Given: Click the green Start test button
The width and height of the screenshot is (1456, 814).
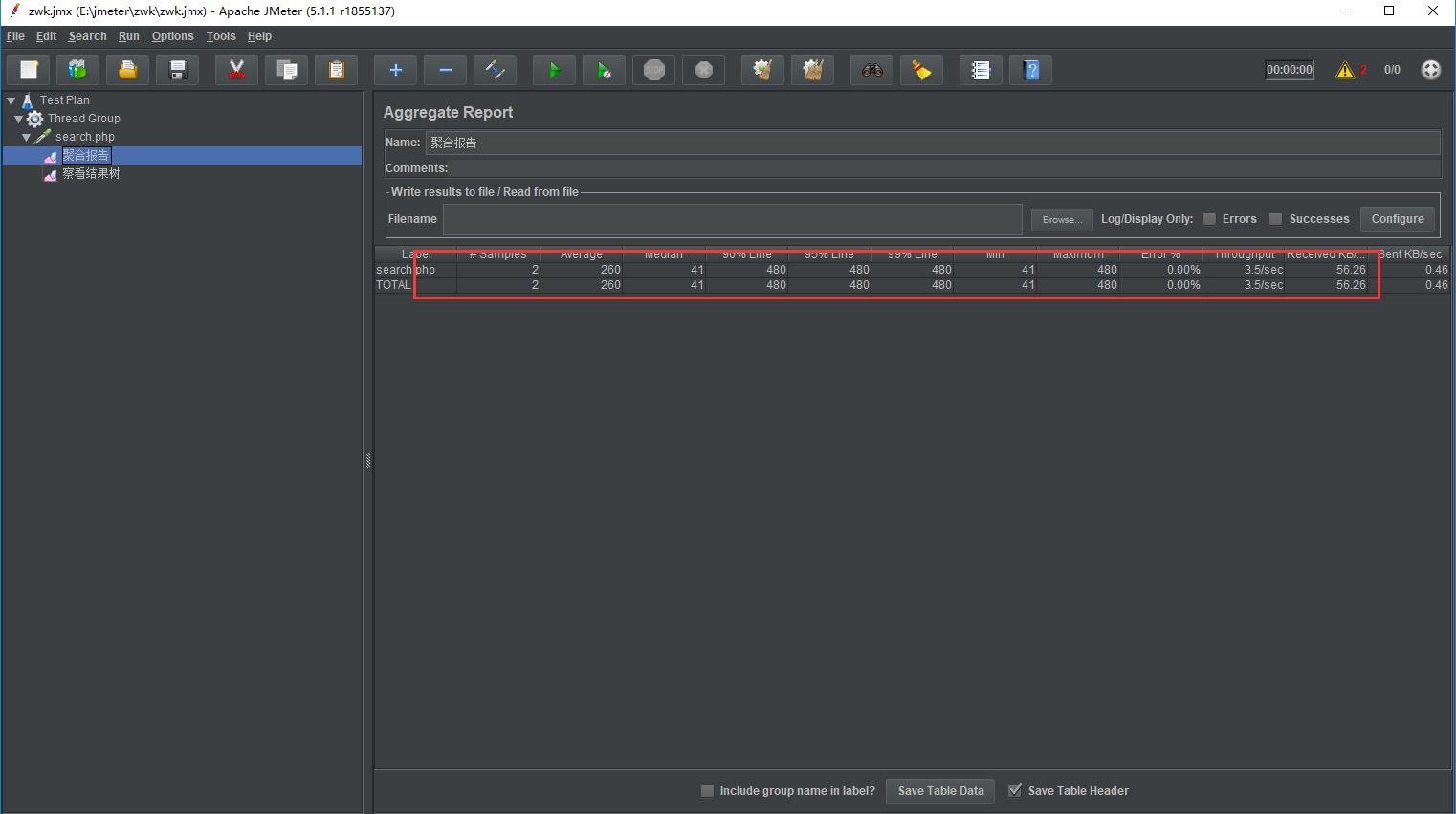Looking at the screenshot, I should 554,70.
